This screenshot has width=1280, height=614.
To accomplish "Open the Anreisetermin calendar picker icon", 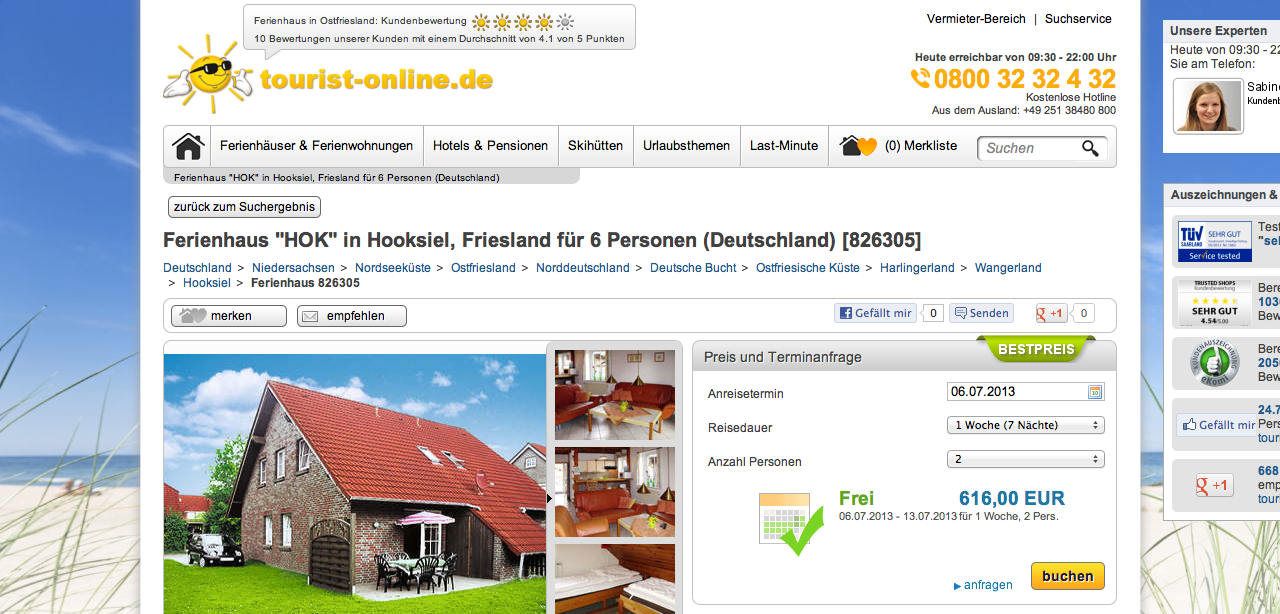I will tap(1095, 392).
